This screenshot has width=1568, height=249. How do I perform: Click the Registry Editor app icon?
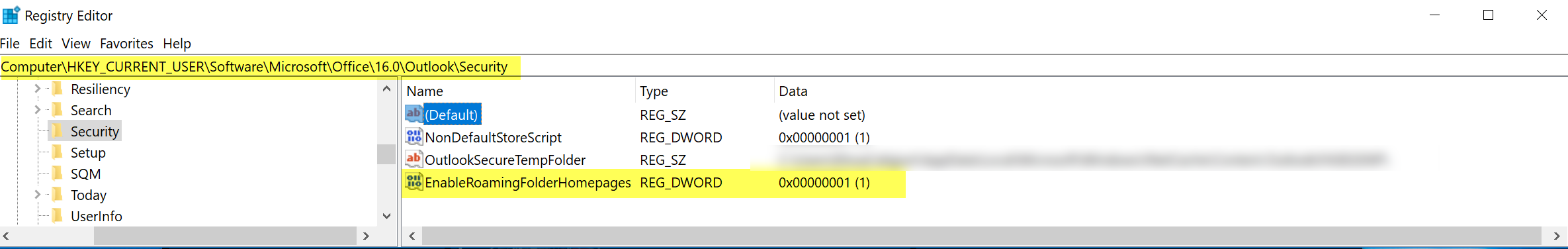tap(11, 15)
